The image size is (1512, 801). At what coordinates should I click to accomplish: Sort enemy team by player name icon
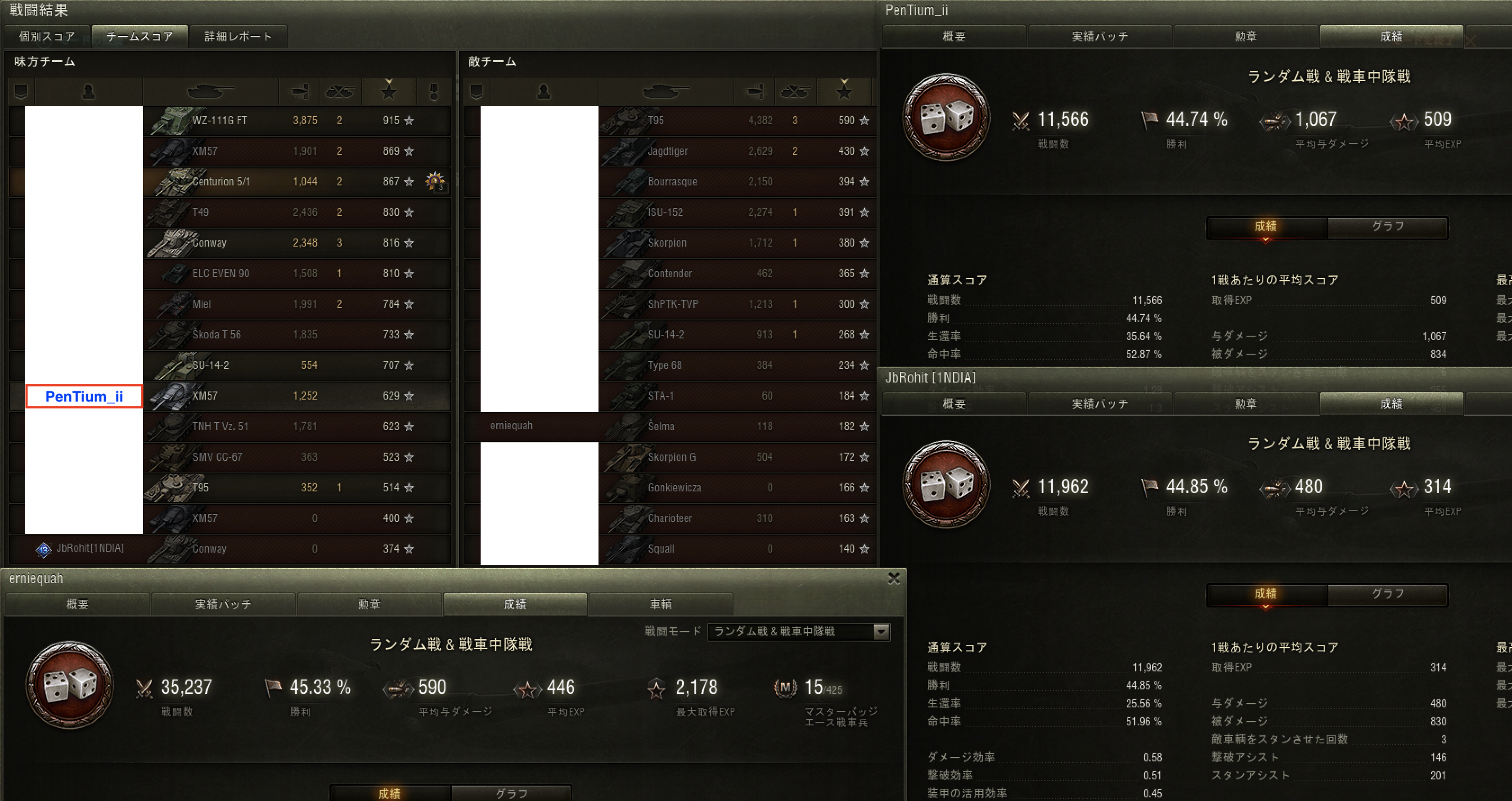pyautogui.click(x=544, y=91)
